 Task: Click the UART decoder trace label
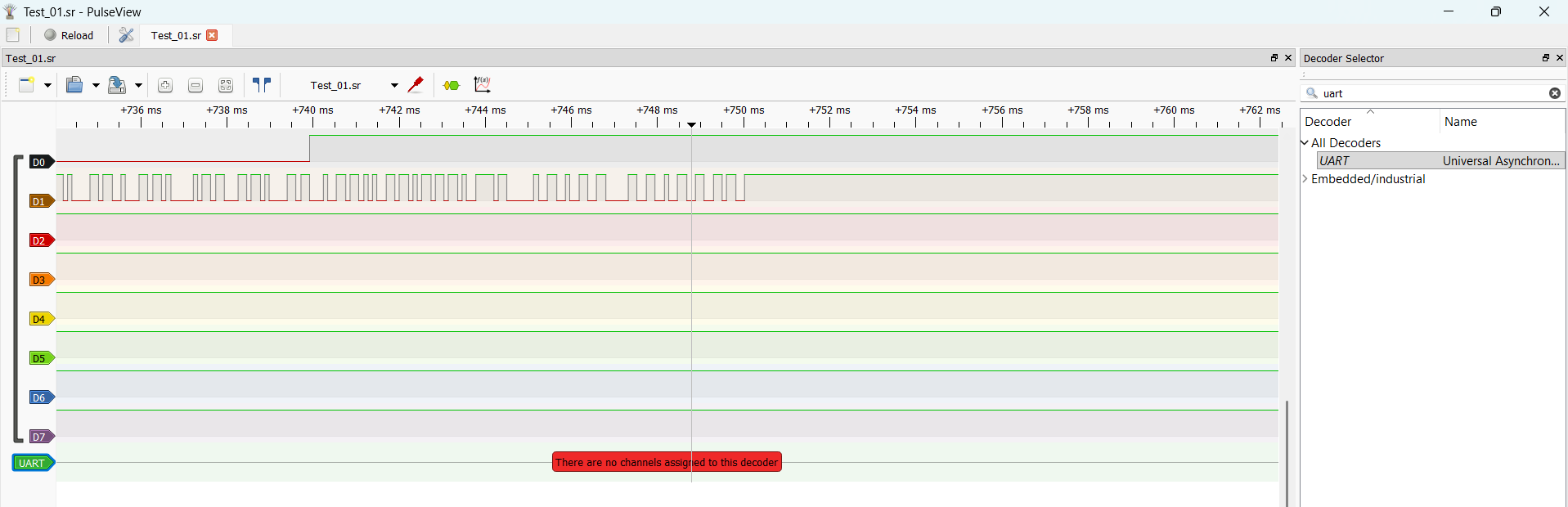click(x=34, y=463)
